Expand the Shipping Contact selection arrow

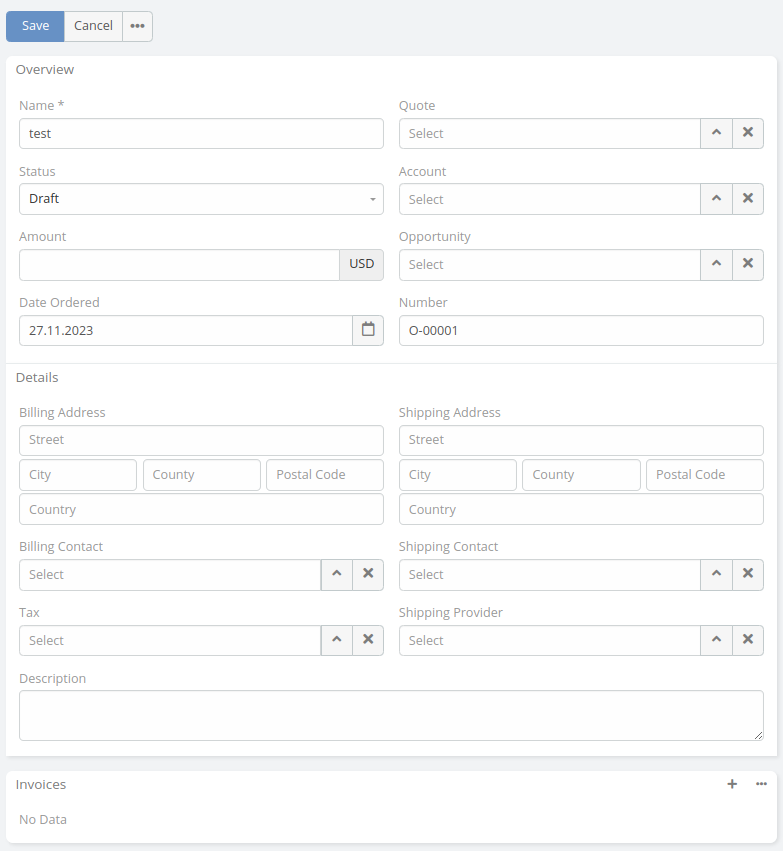(x=716, y=575)
